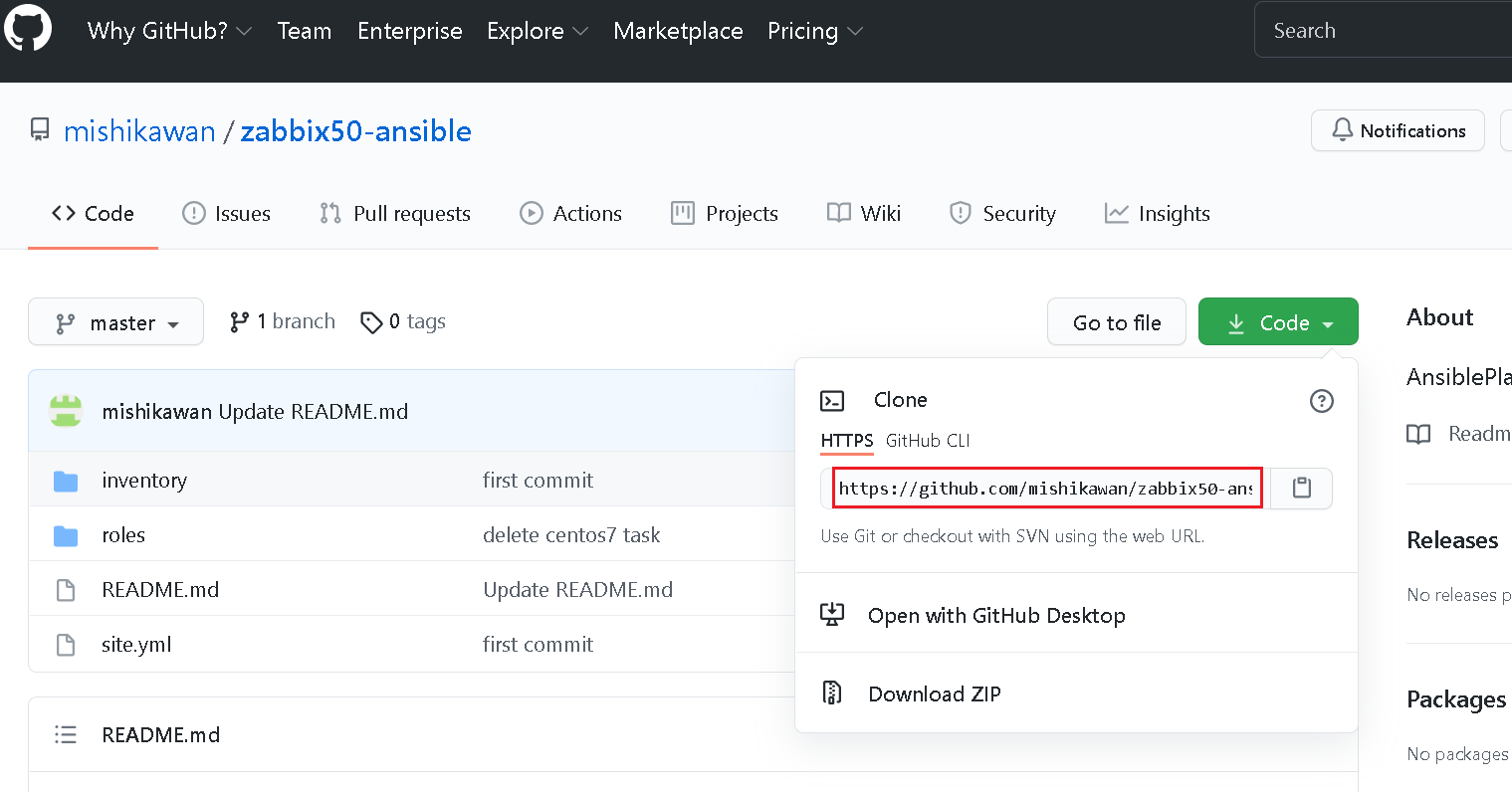
Task: Expand the master branch dropdown
Action: tap(115, 322)
